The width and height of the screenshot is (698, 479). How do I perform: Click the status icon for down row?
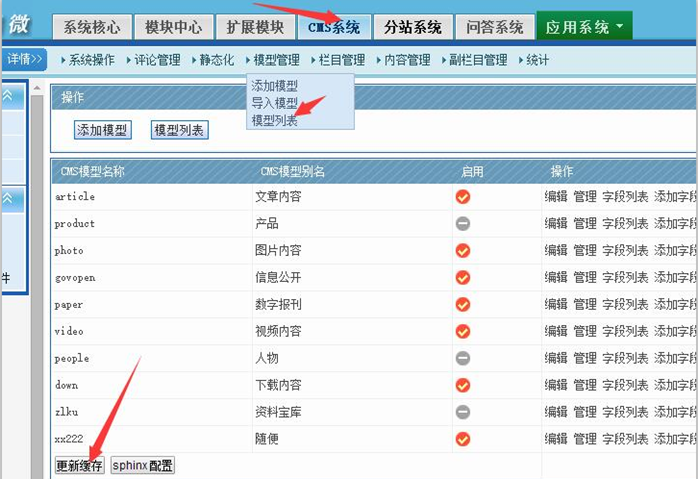click(463, 385)
